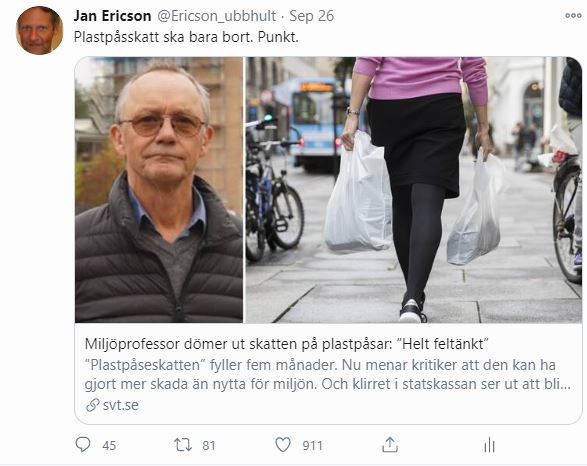Click the link chain icon beside svt.se

point(92,405)
